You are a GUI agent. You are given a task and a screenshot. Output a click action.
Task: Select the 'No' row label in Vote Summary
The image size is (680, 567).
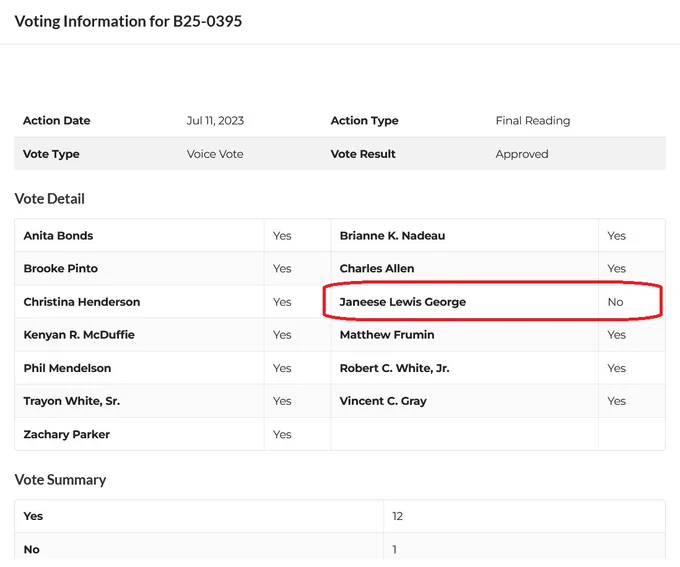32,550
